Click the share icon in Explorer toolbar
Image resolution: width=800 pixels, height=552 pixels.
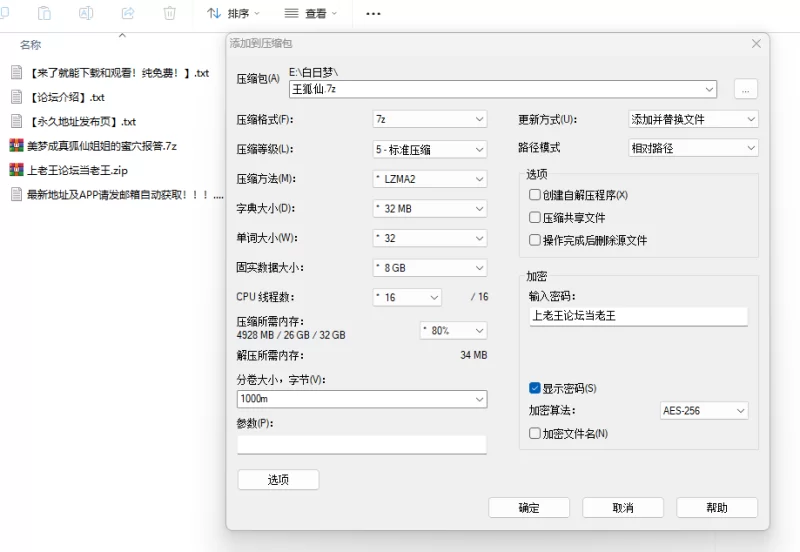click(x=128, y=13)
